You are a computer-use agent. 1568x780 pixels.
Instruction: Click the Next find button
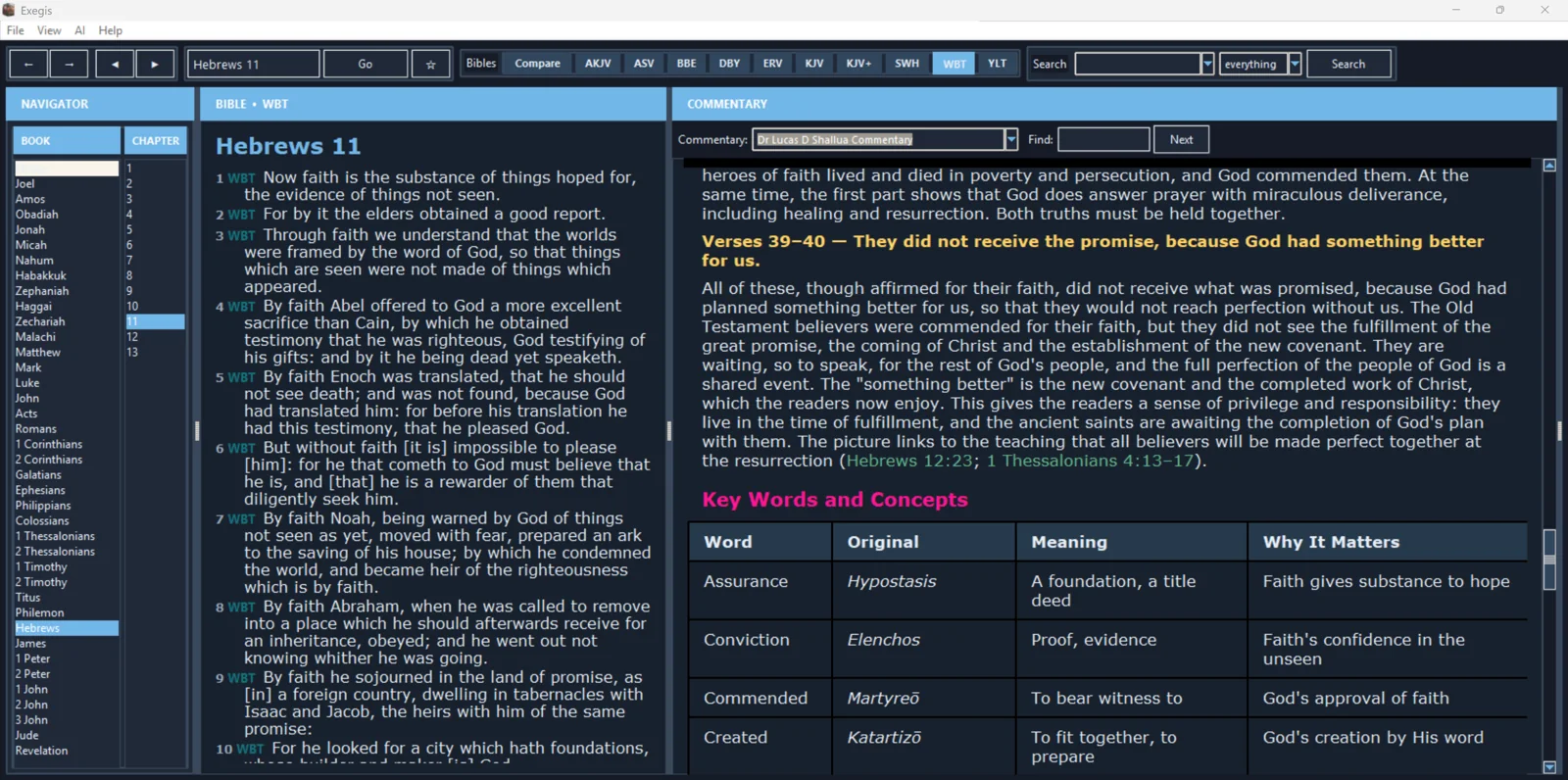[x=1181, y=139]
